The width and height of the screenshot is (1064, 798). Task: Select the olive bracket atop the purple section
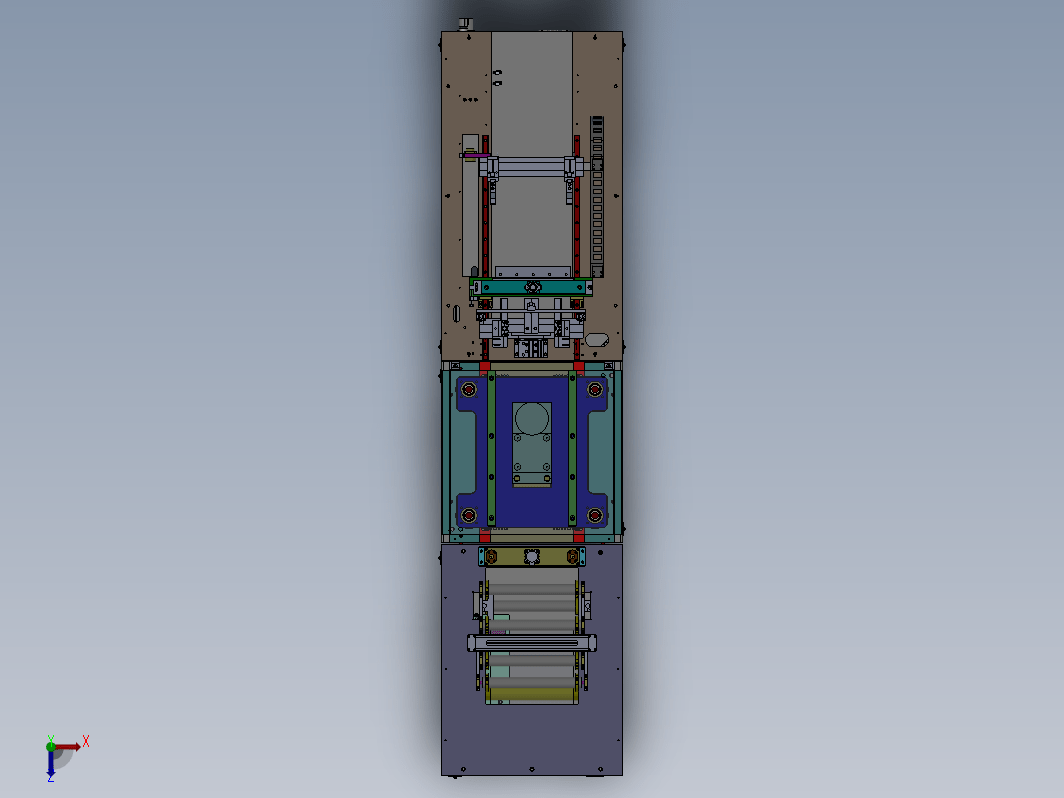pyautogui.click(x=532, y=556)
